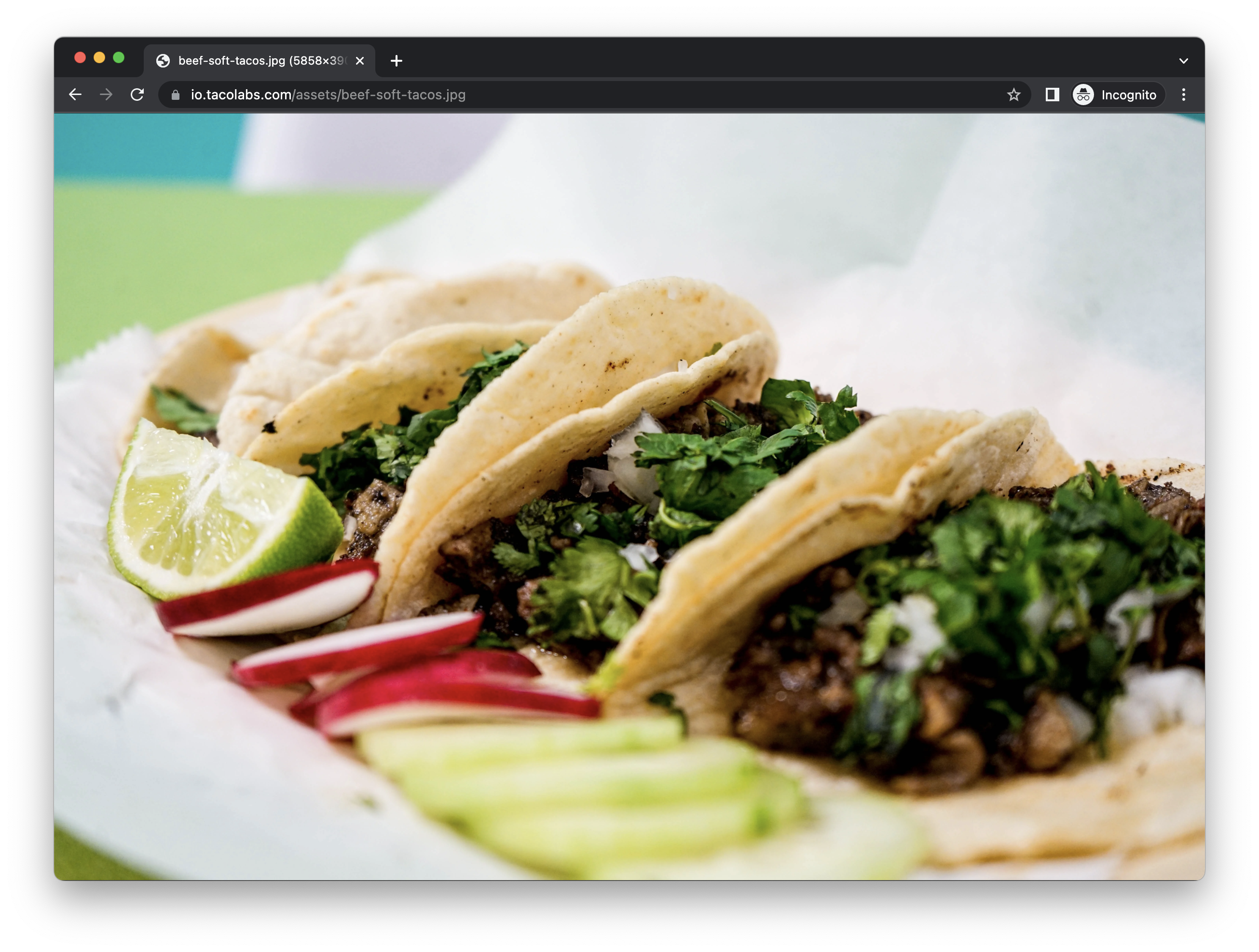Image resolution: width=1259 pixels, height=952 pixels.
Task: Open the side panel icon
Action: click(1052, 95)
